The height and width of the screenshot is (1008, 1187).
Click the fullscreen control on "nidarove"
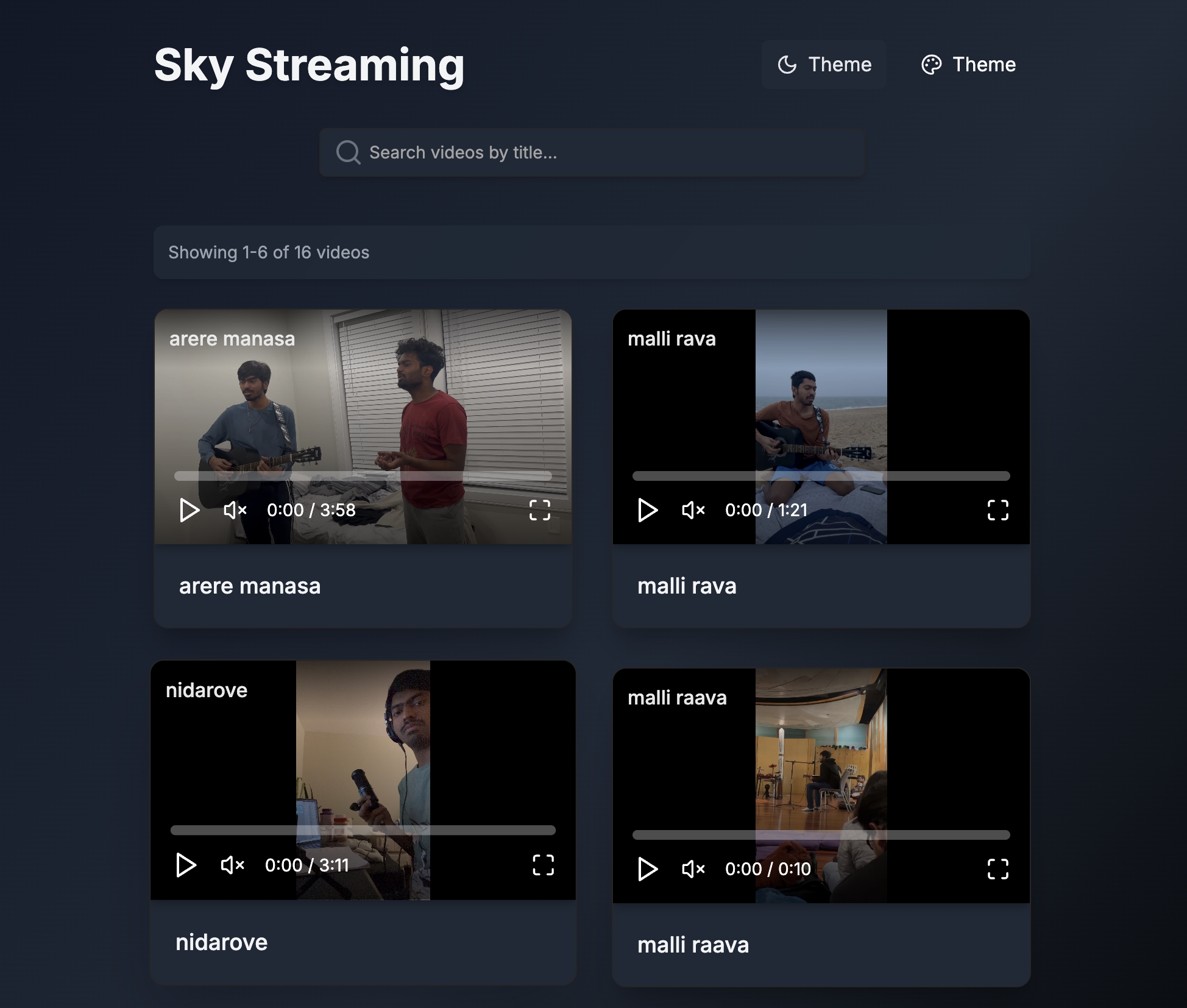click(x=543, y=865)
